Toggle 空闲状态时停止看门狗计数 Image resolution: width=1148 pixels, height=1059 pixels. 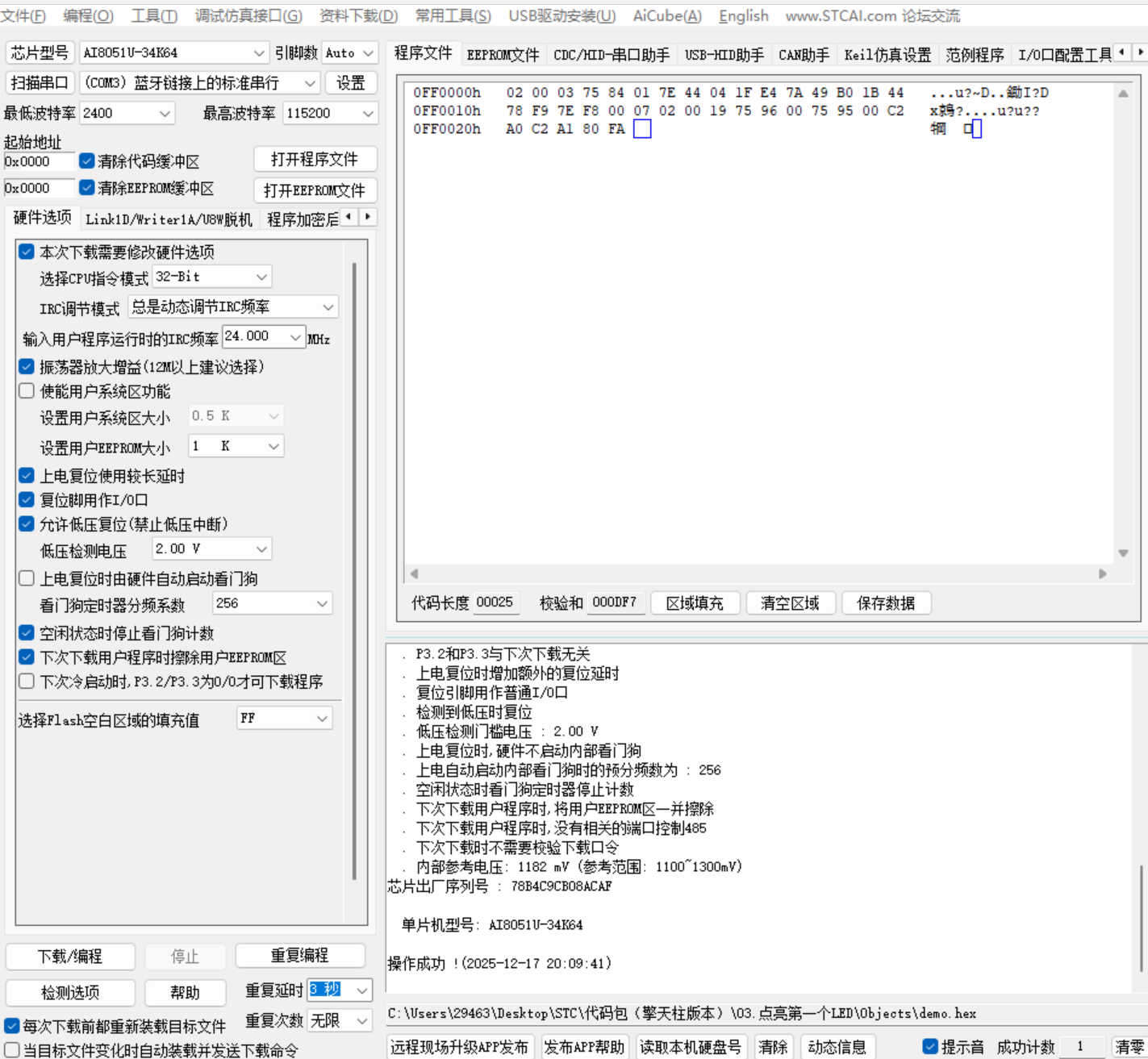pos(27,633)
